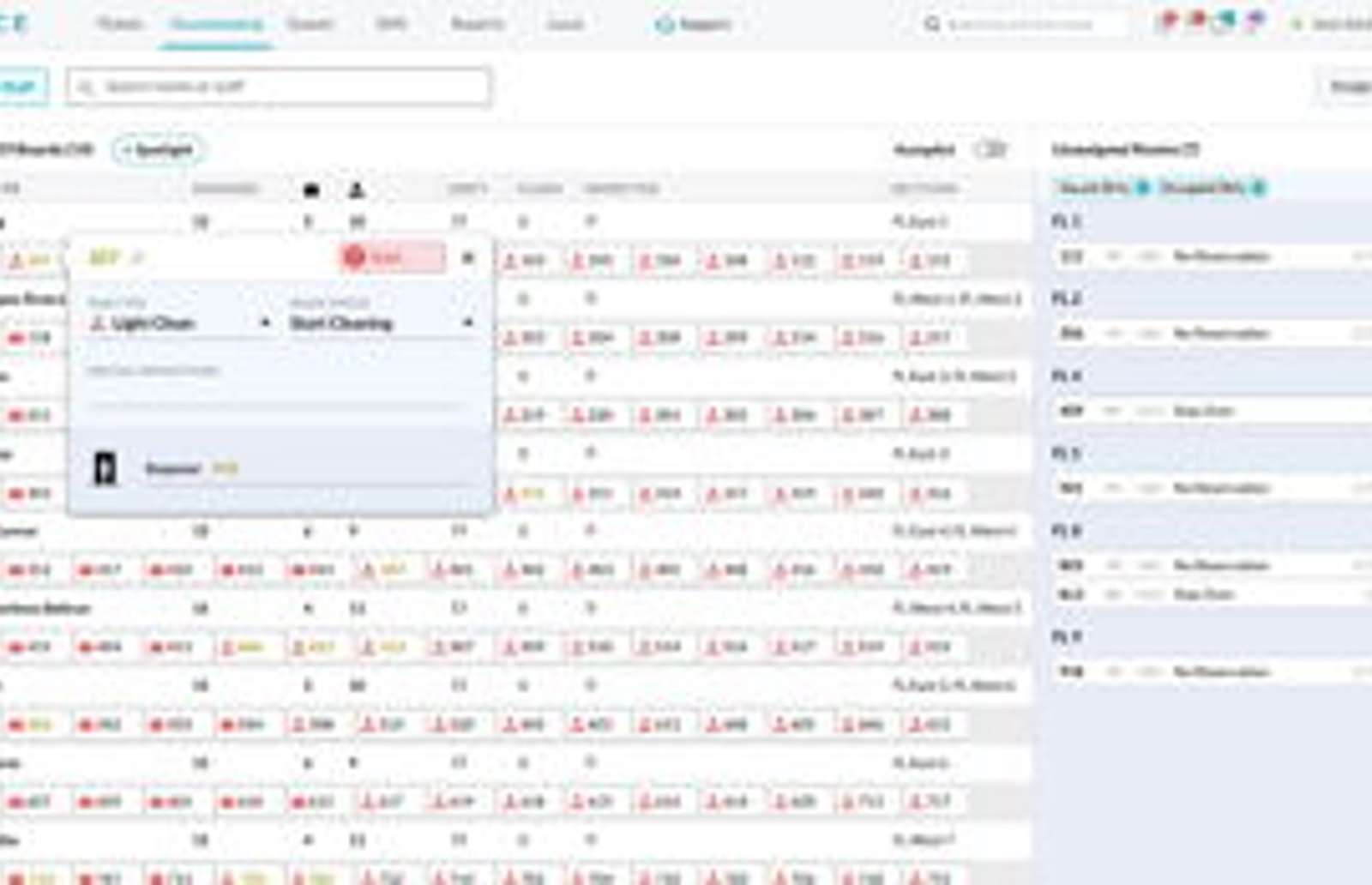Image resolution: width=1372 pixels, height=885 pixels.
Task: Click the red status badge in the popup header
Action: click(394, 257)
